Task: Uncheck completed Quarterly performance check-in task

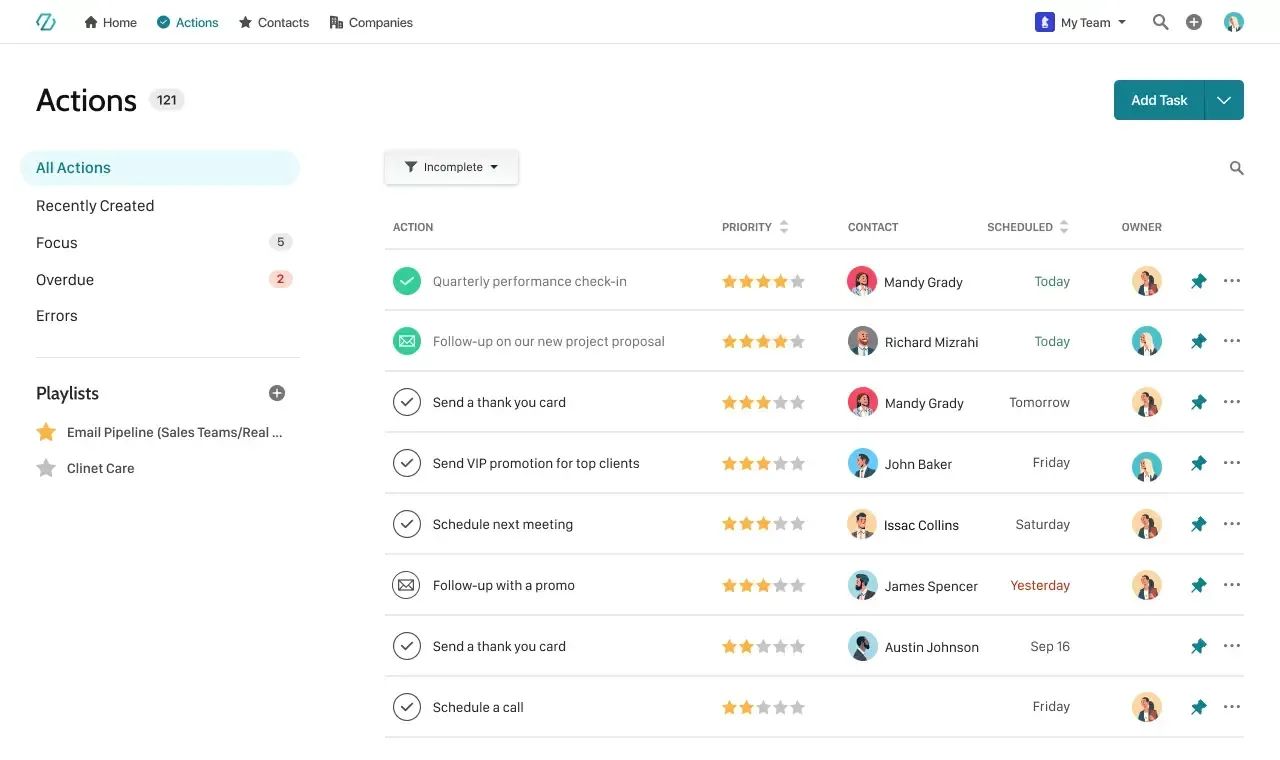Action: click(x=407, y=281)
